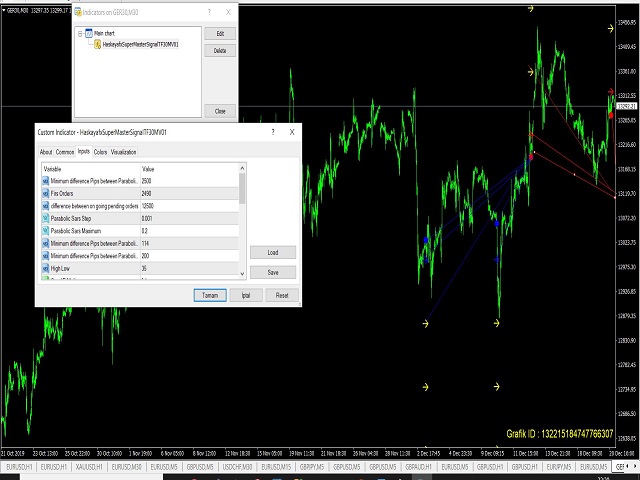Switch to the EURUSD,M30 chart tab
This screenshot has width=640, height=480.
pyautogui.click(x=127, y=467)
